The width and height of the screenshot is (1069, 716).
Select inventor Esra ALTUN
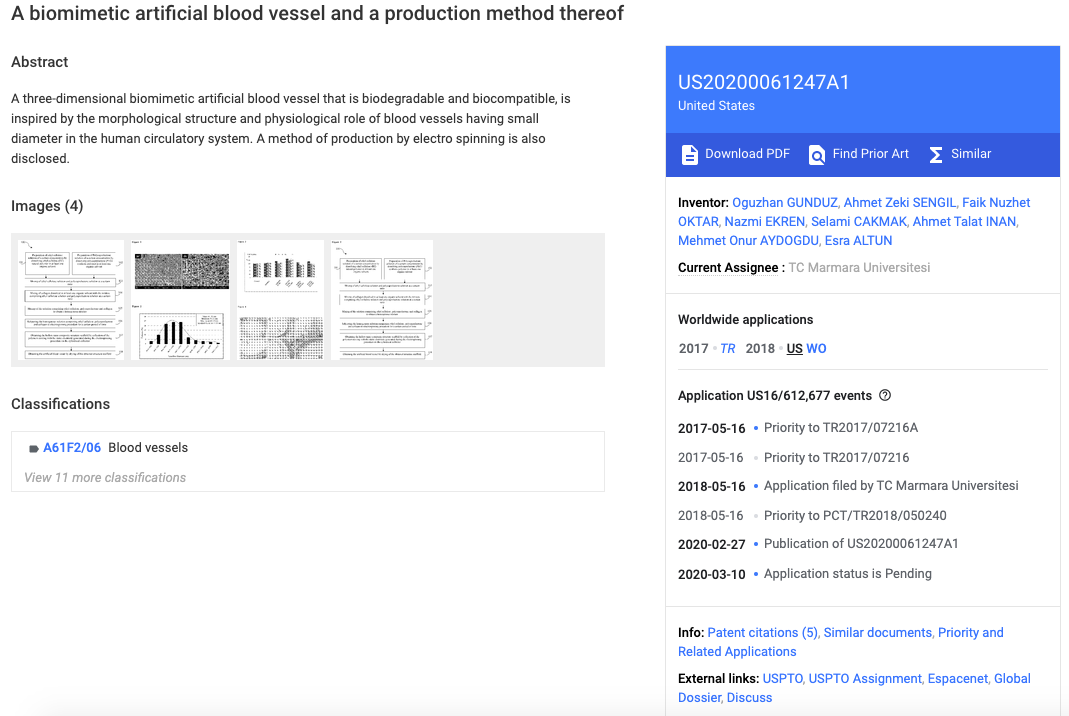tap(858, 241)
